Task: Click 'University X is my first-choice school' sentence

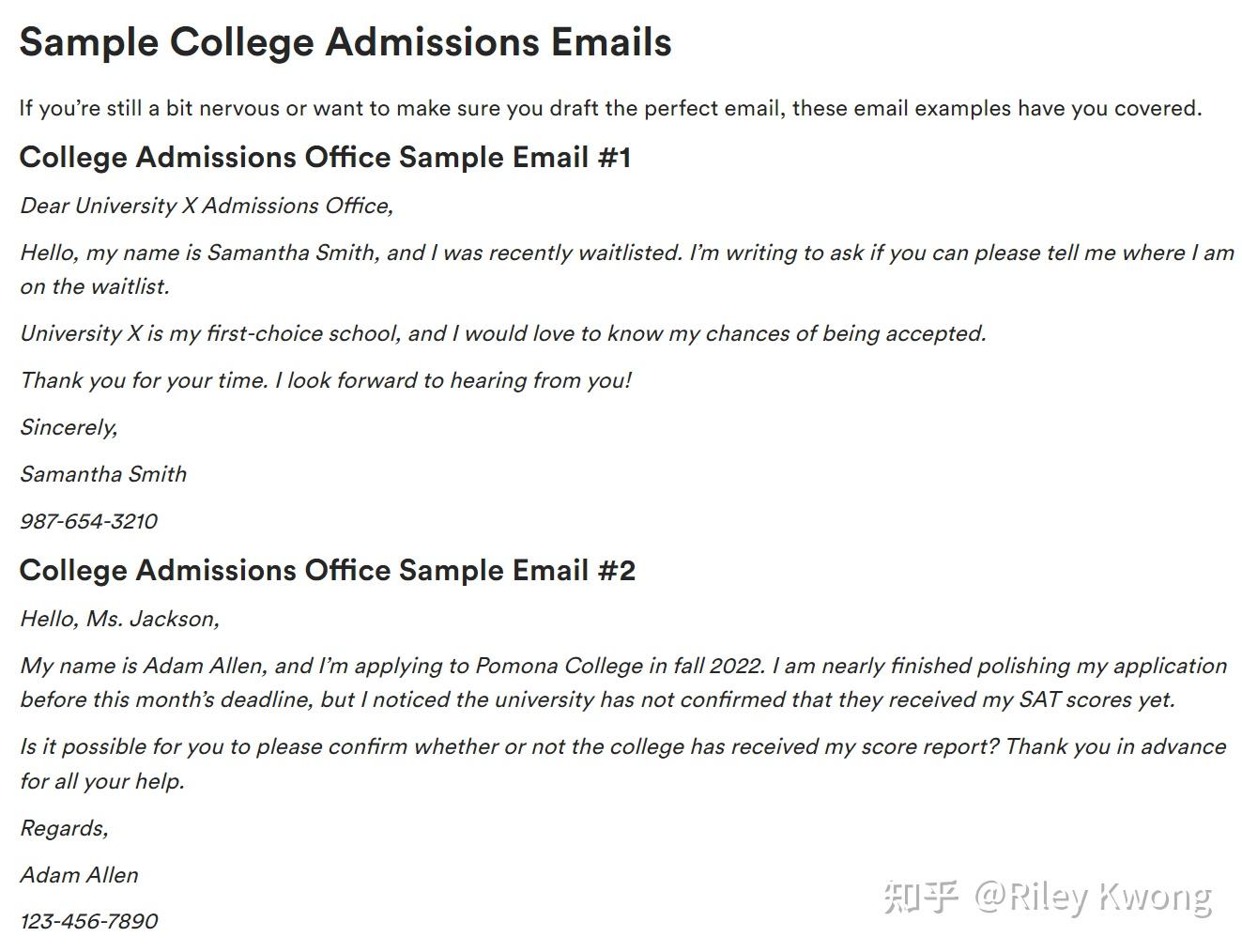Action: (x=502, y=333)
